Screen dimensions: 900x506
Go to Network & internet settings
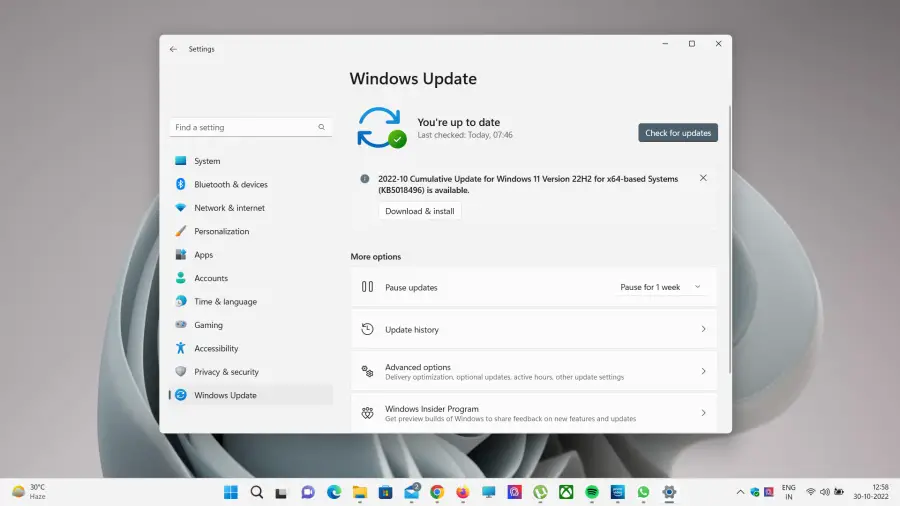click(251, 208)
